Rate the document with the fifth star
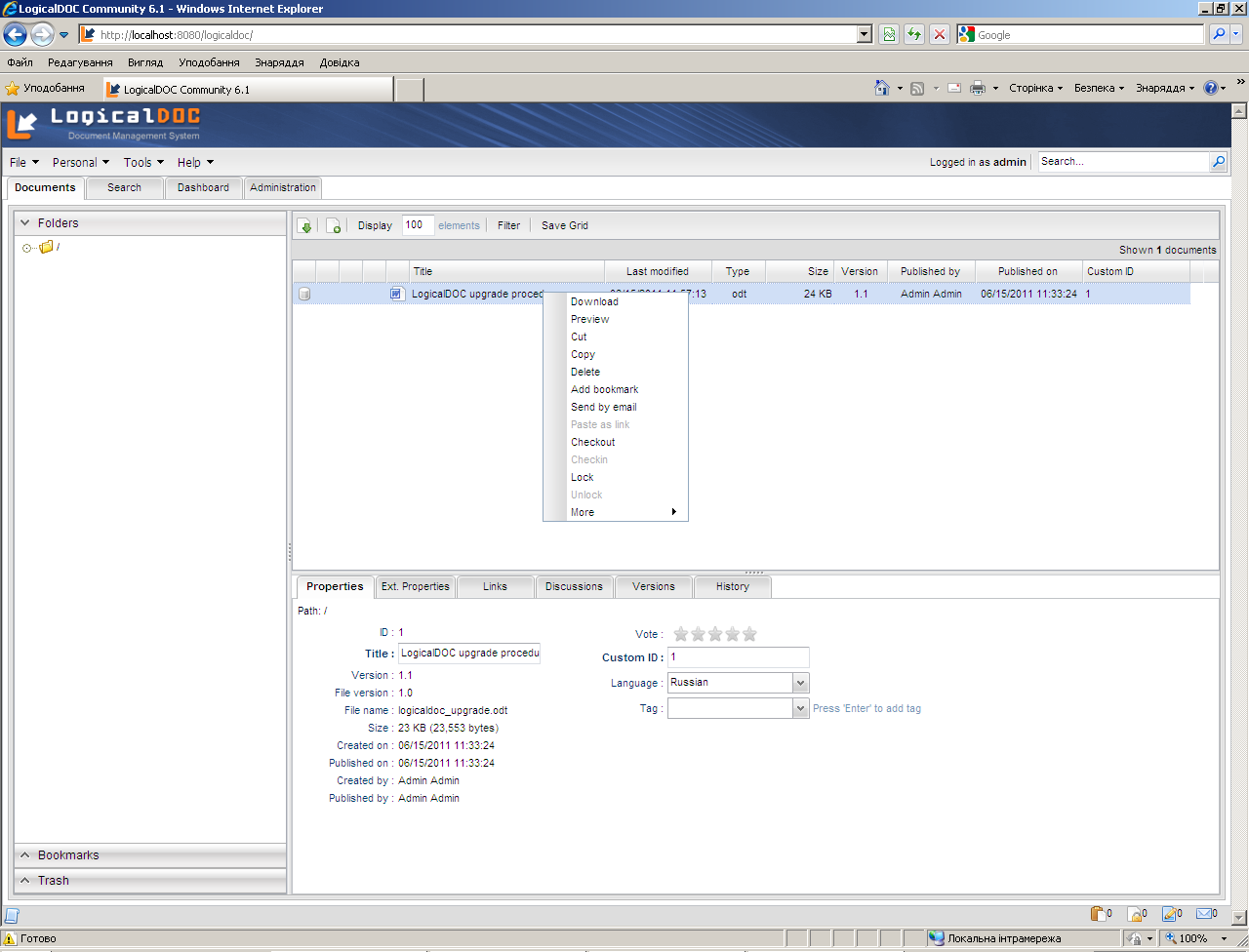Viewport: 1249px width, 952px height. tap(749, 634)
